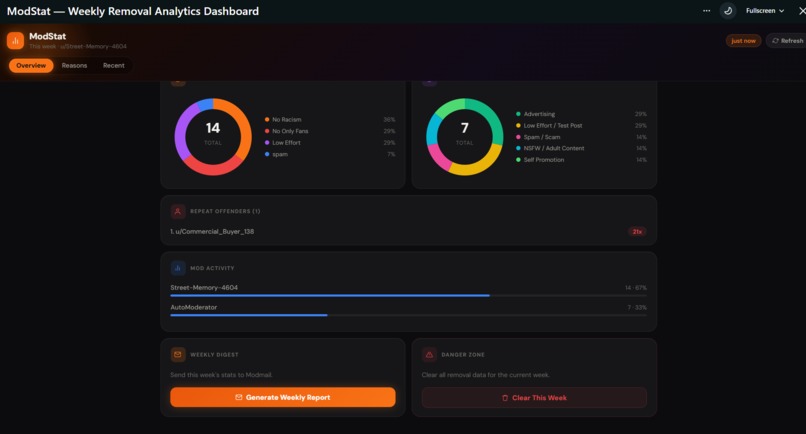The image size is (806, 434).
Task: Click the orange ModStat logo icon
Action: pyautogui.click(x=15, y=41)
